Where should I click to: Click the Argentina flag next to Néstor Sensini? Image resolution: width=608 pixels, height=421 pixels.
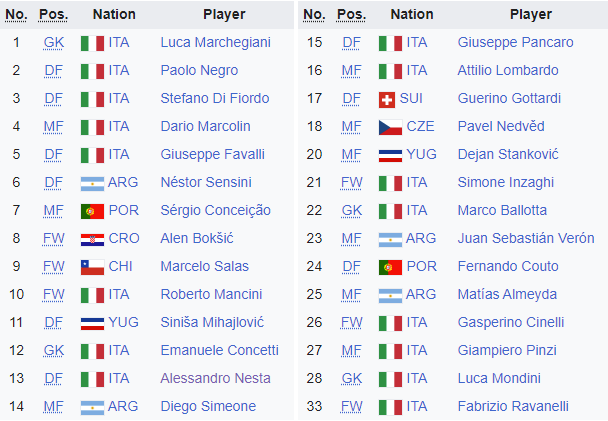coord(92,184)
